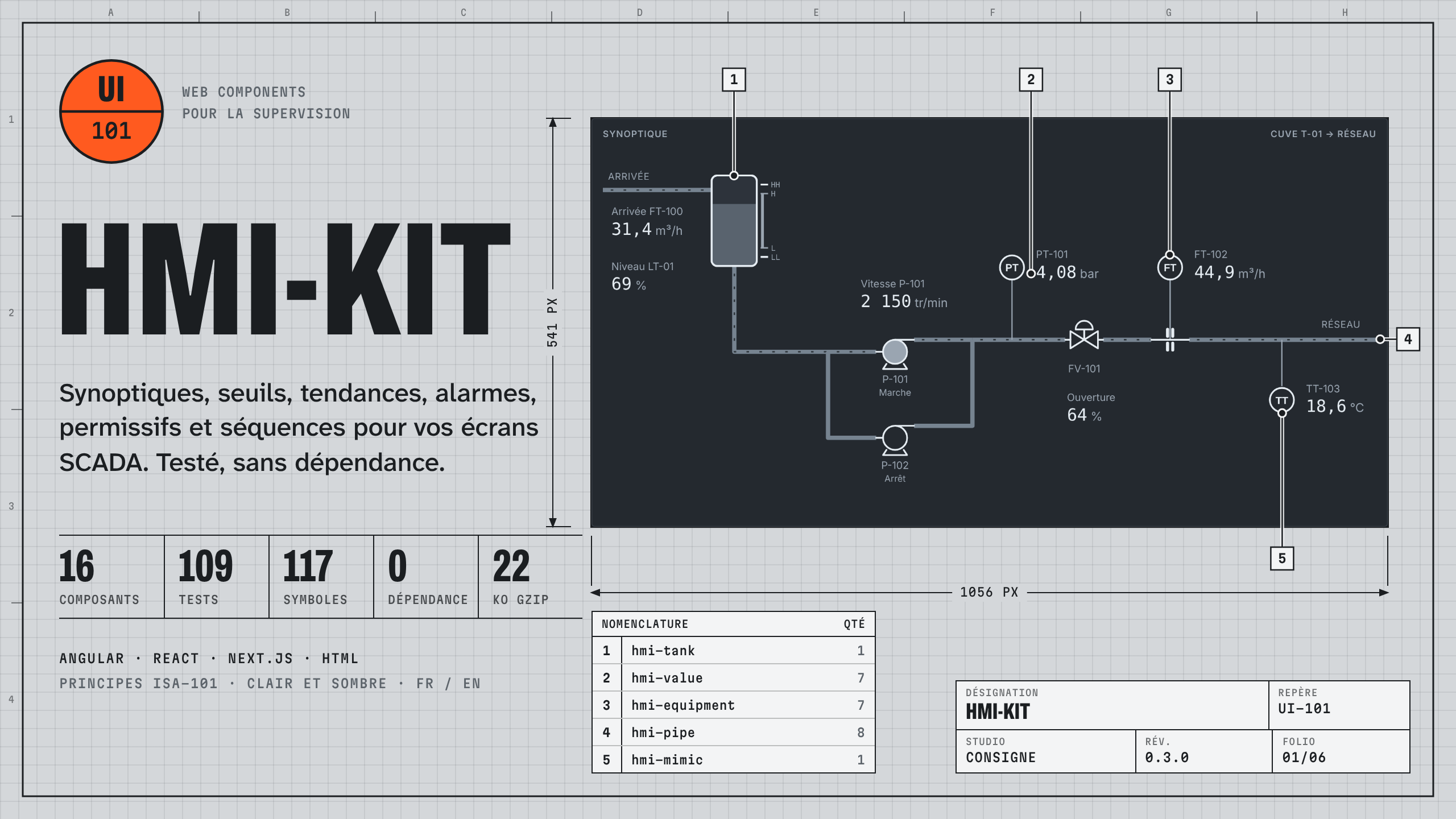
Task: Click the FOLIO 01/06 title block cell
Action: [1341, 751]
